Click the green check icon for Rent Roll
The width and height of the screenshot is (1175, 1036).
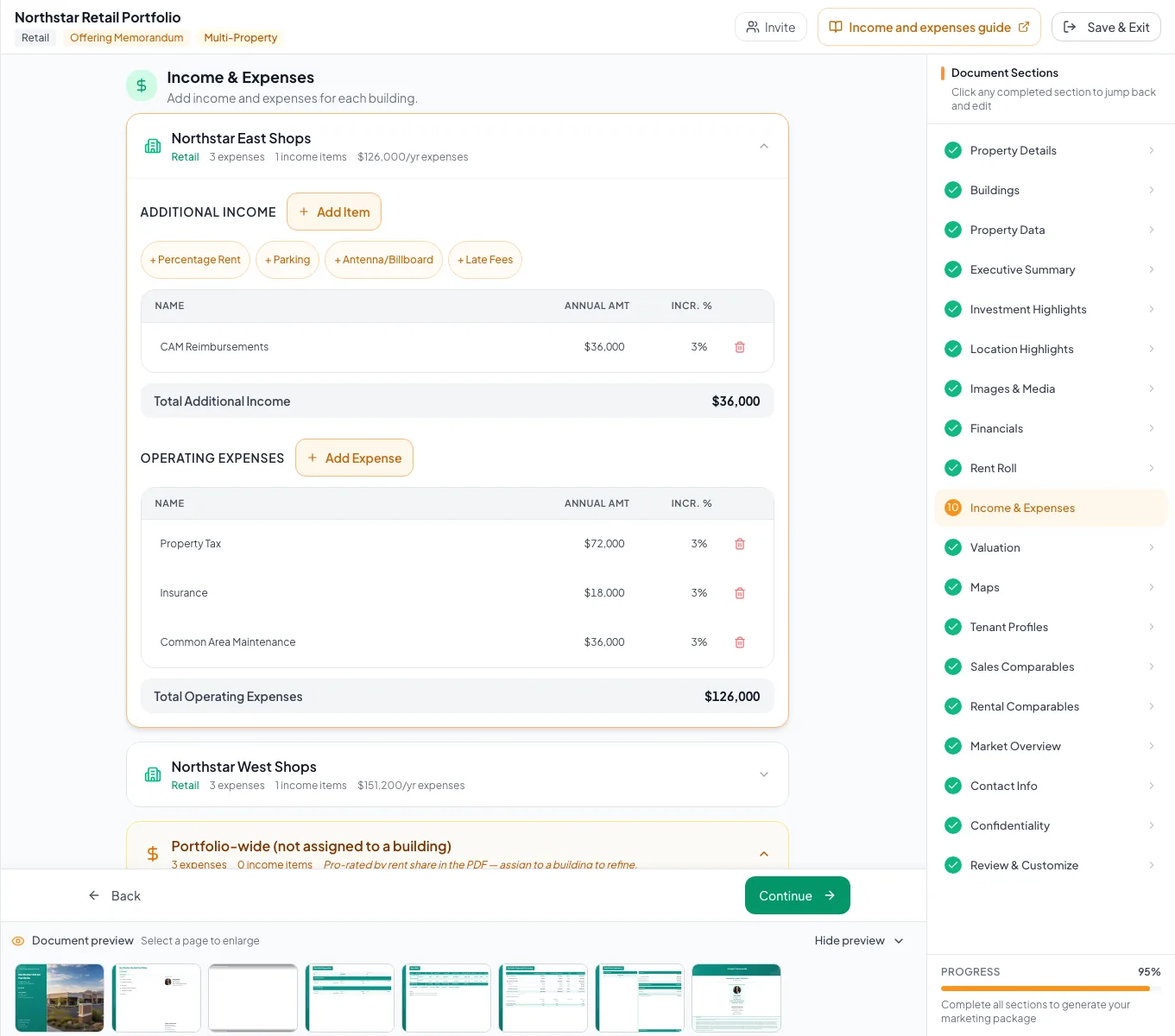click(953, 468)
